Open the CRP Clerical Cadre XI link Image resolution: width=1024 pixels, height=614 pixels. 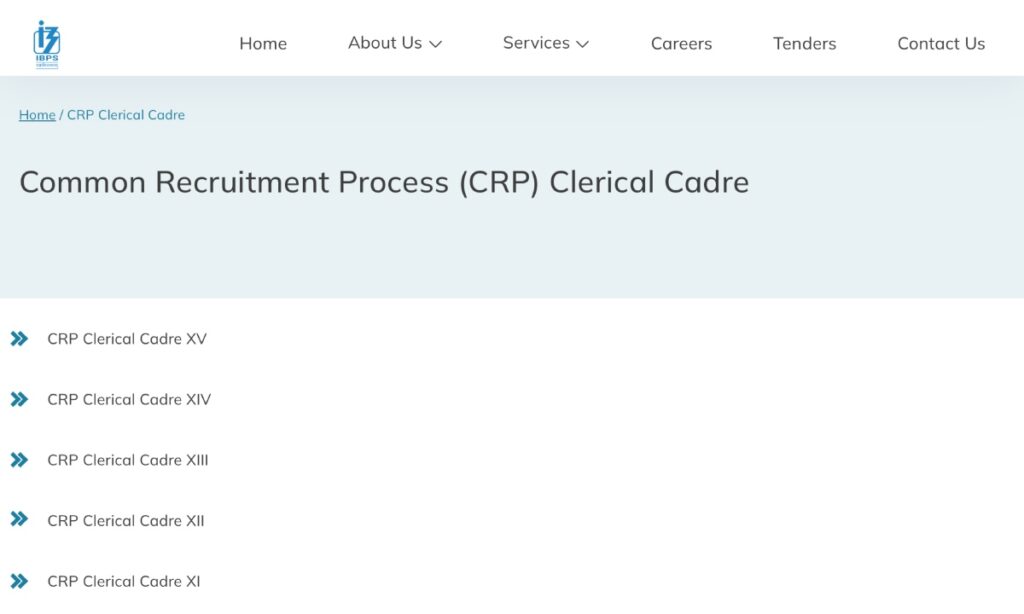click(124, 581)
